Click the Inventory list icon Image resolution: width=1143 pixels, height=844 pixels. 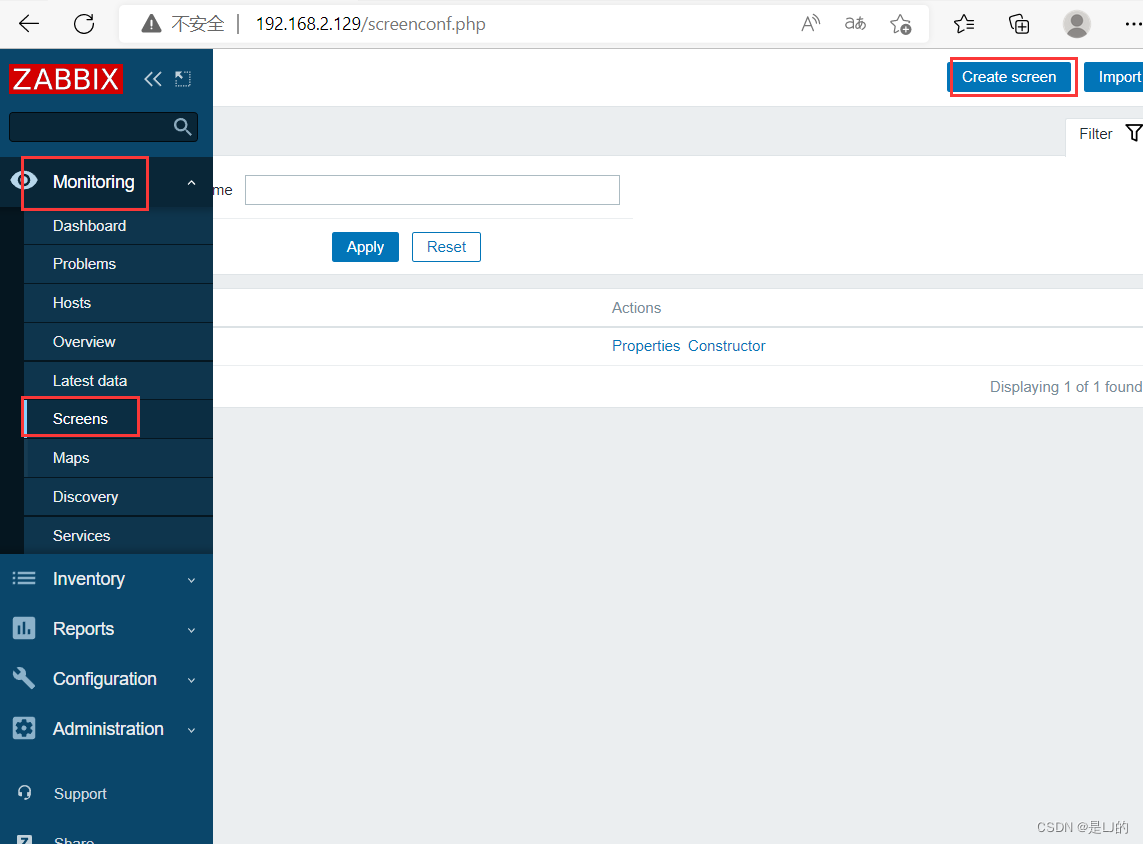[24, 578]
